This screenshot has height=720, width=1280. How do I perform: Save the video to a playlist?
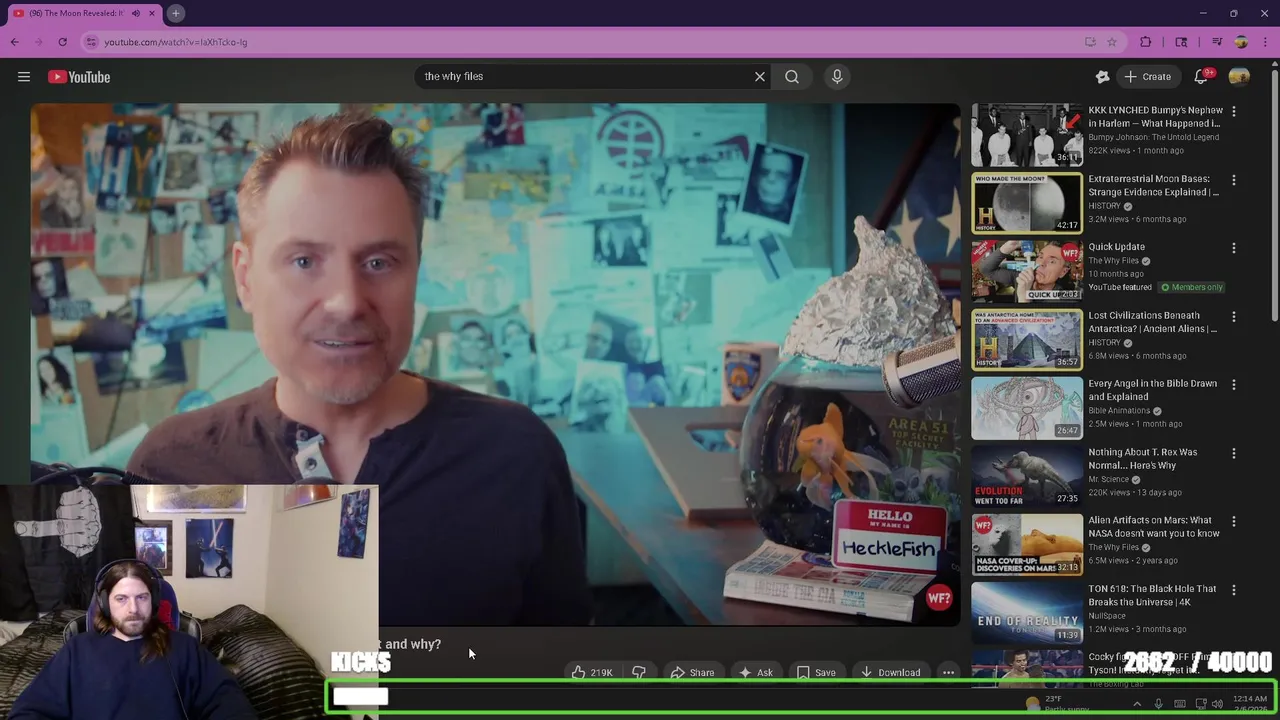pyautogui.click(x=816, y=673)
